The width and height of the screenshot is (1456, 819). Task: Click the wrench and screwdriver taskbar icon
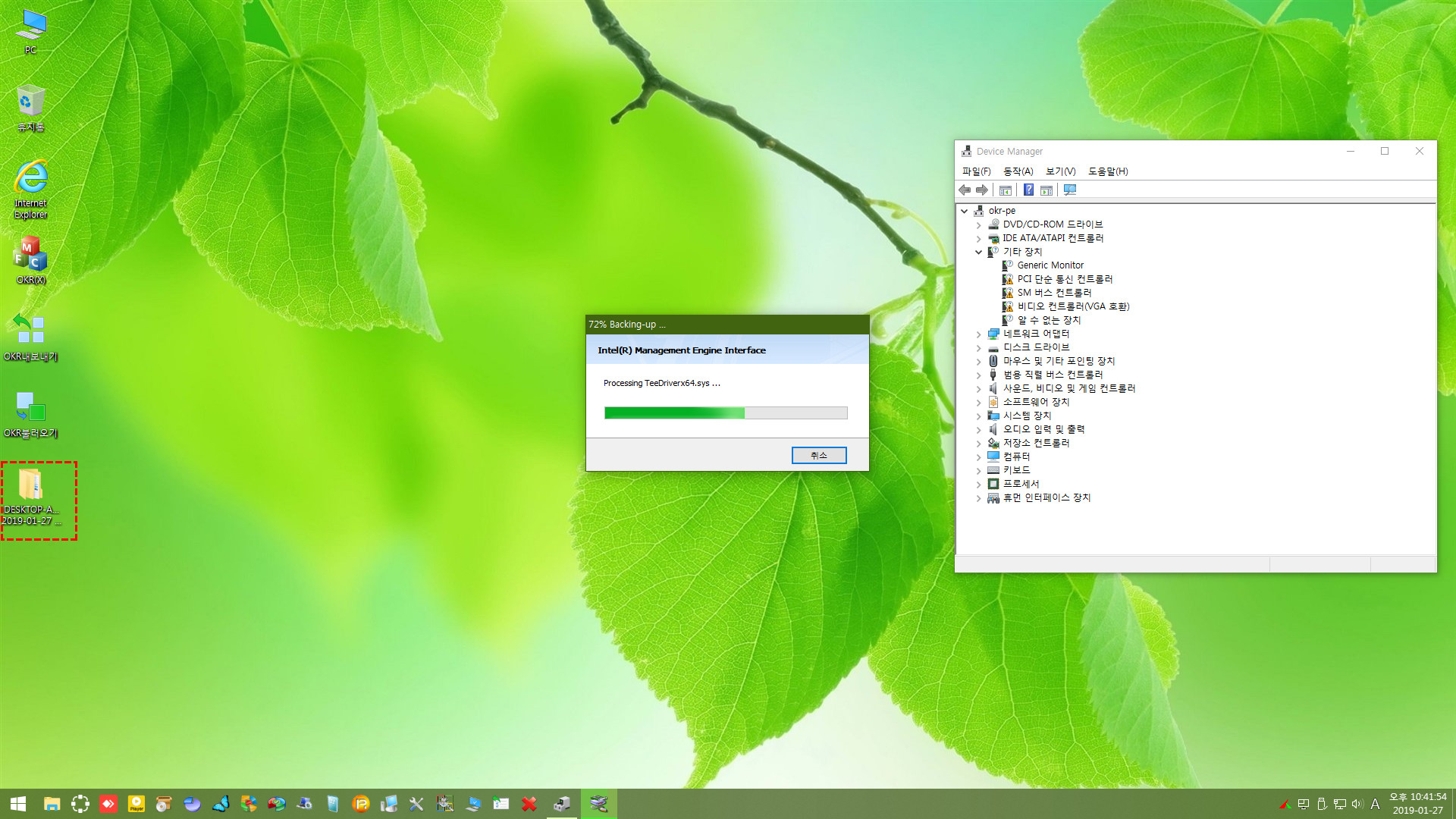[416, 804]
